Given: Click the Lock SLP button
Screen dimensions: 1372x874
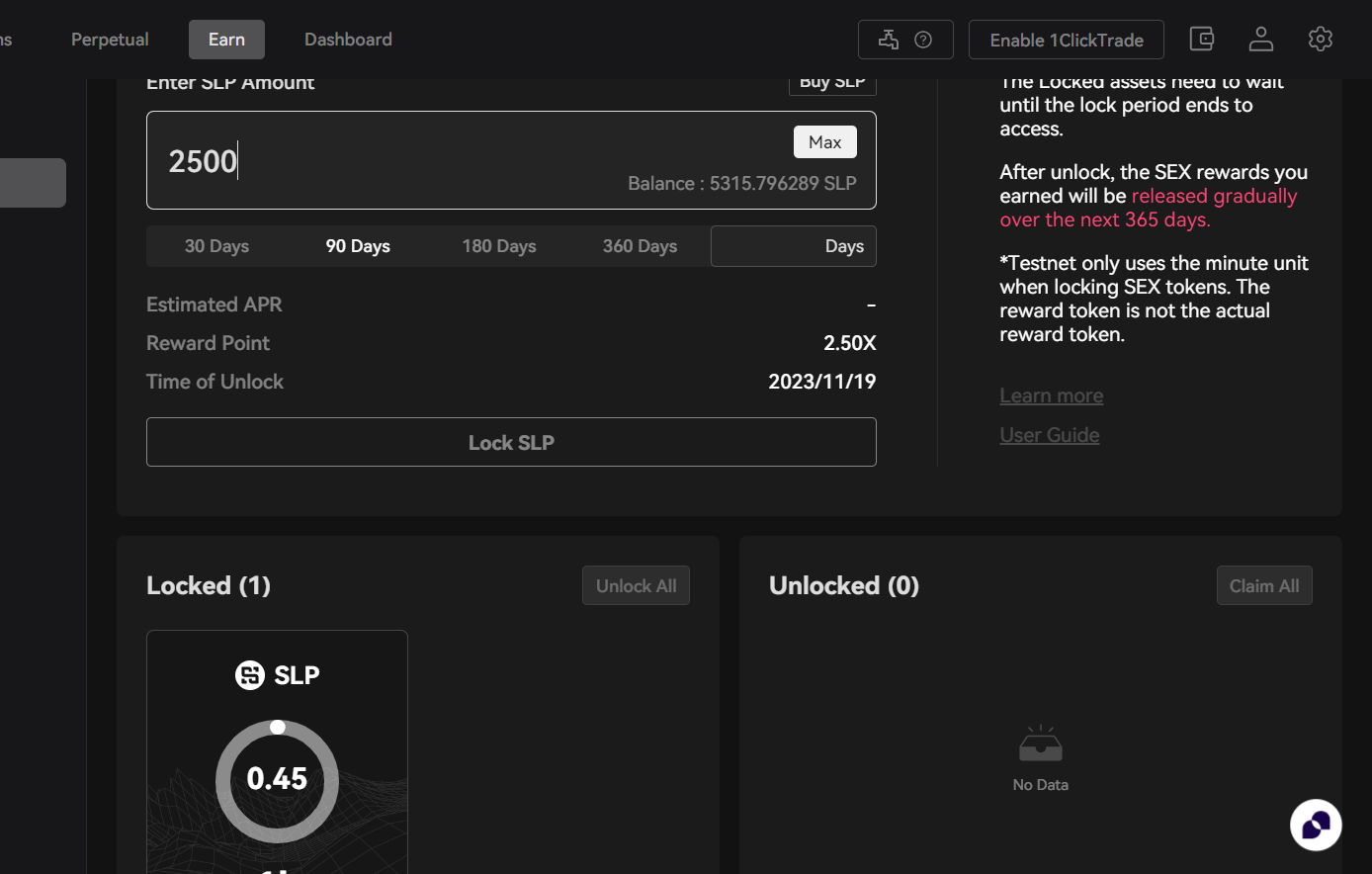Looking at the screenshot, I should click(511, 442).
